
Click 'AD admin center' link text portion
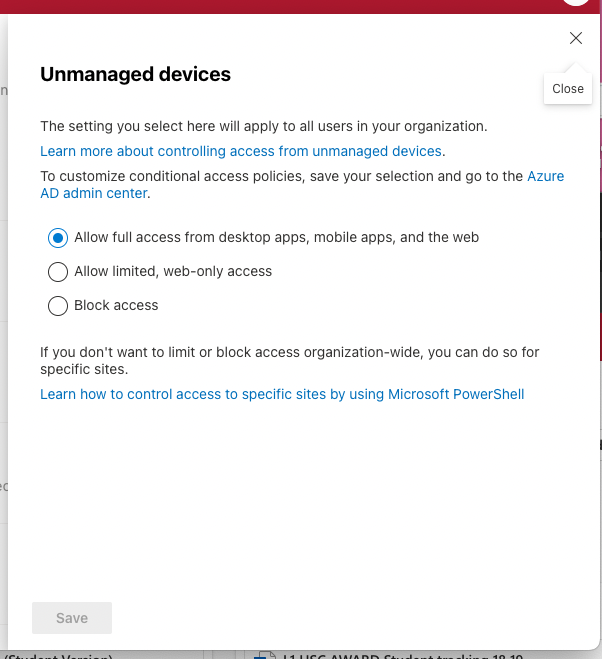(94, 193)
